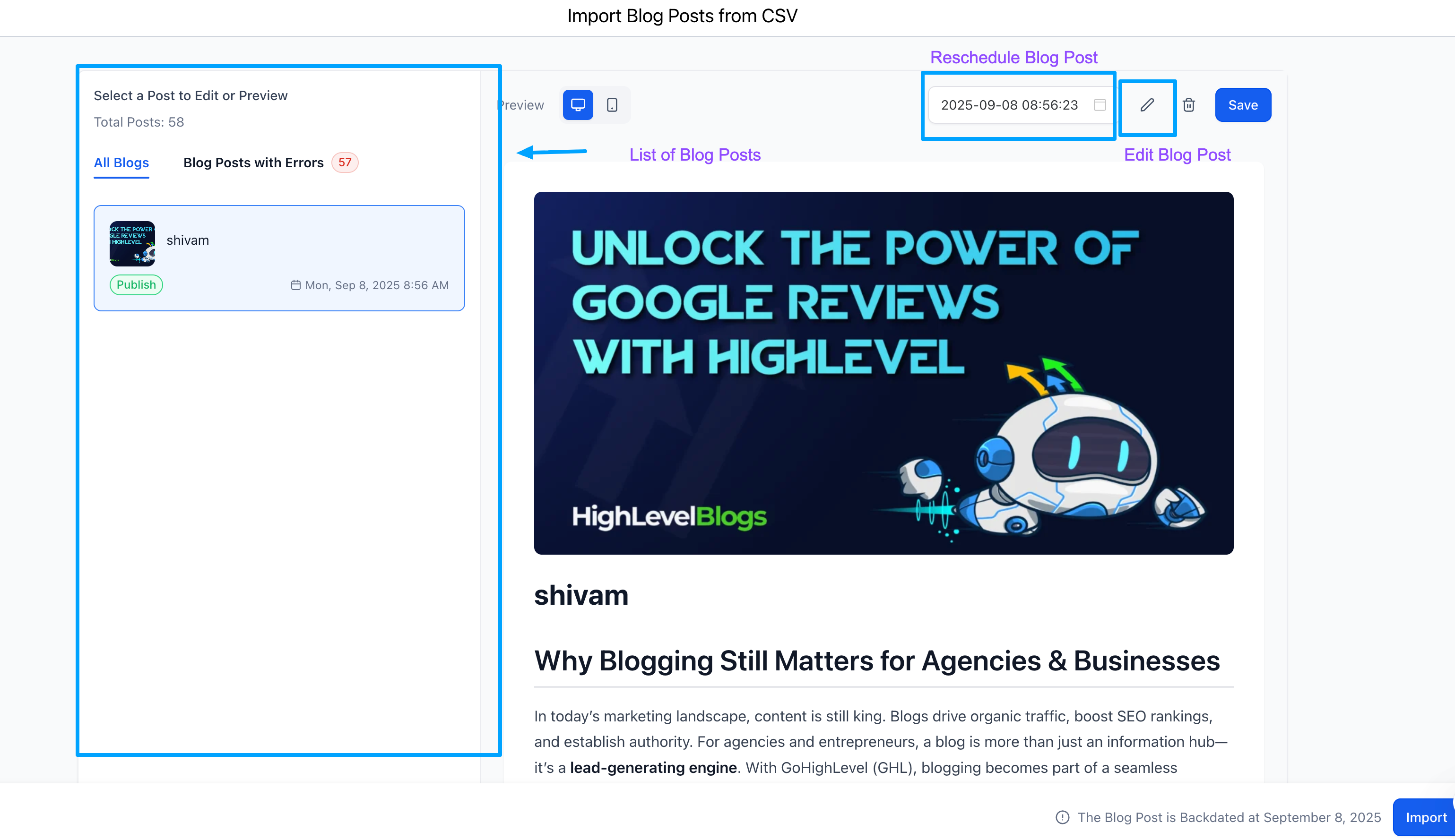Click the 57 errors count badge

coord(345,163)
